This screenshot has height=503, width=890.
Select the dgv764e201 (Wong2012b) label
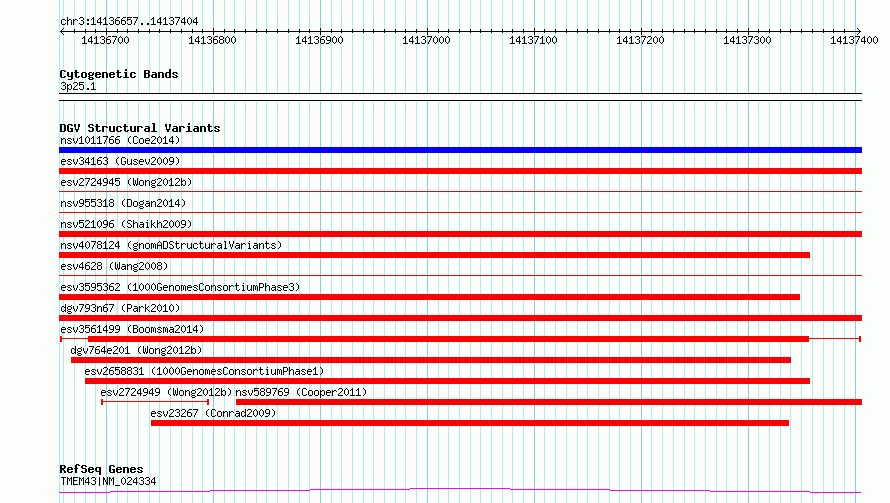pyautogui.click(x=136, y=350)
